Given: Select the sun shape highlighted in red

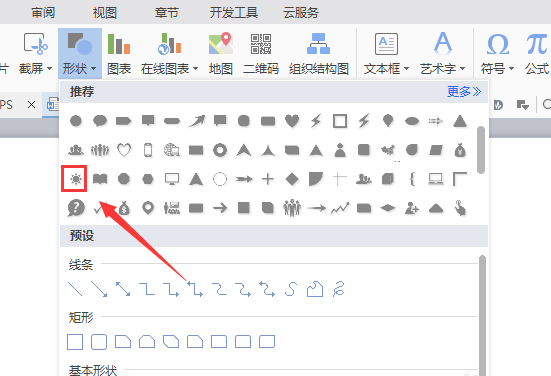Looking at the screenshot, I should point(76,179).
